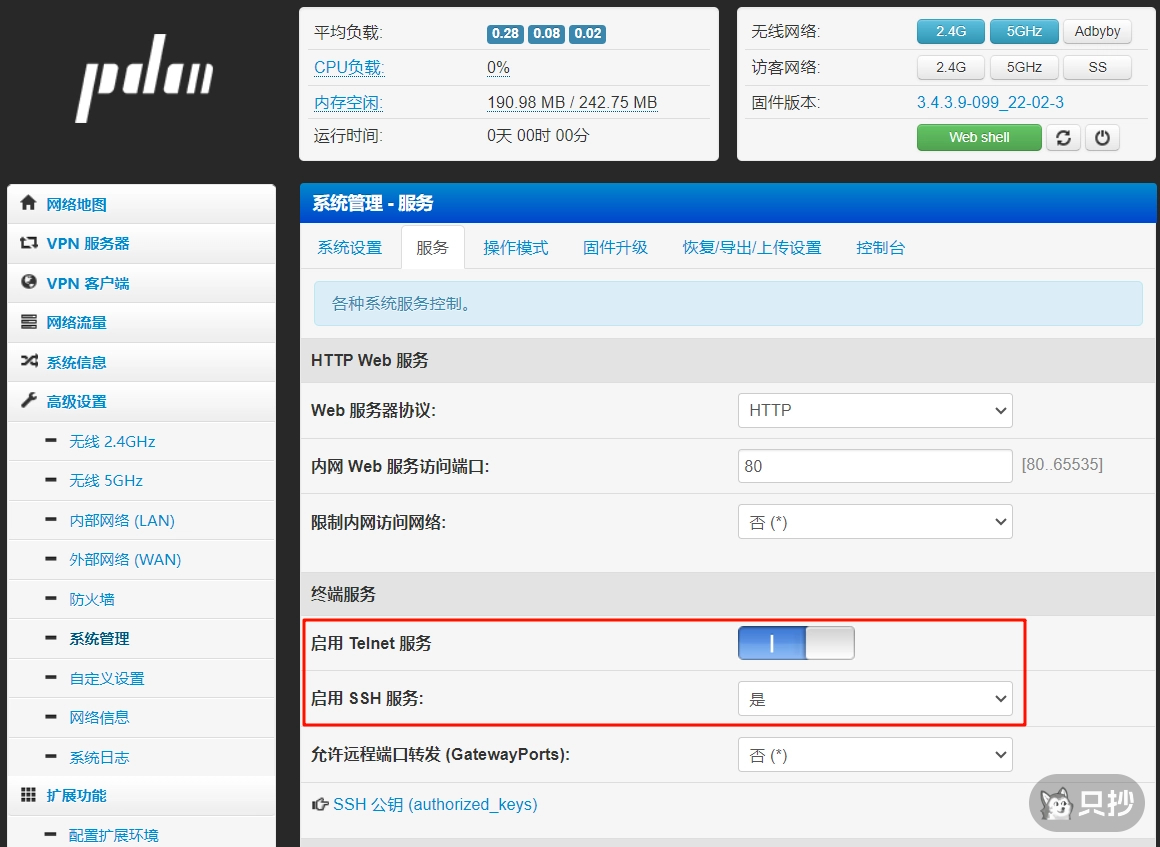The image size is (1160, 847).
Task: Click the grid icon for 扩展功能
Action: point(29,795)
